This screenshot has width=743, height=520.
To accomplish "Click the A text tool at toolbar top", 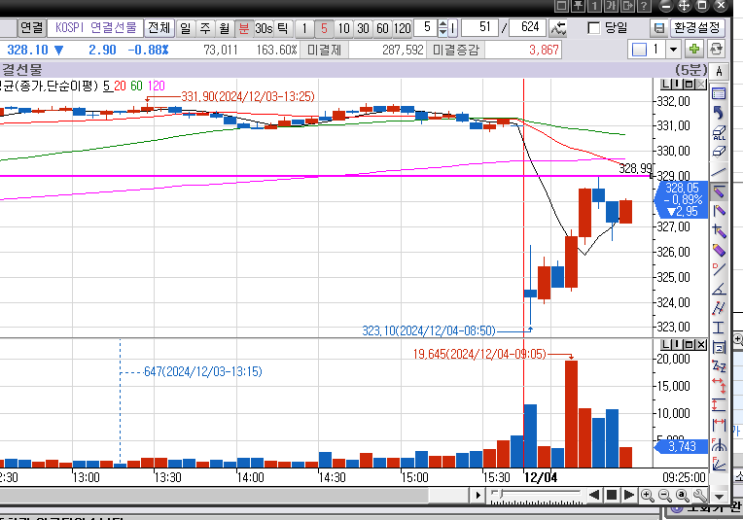I will pos(719,72).
